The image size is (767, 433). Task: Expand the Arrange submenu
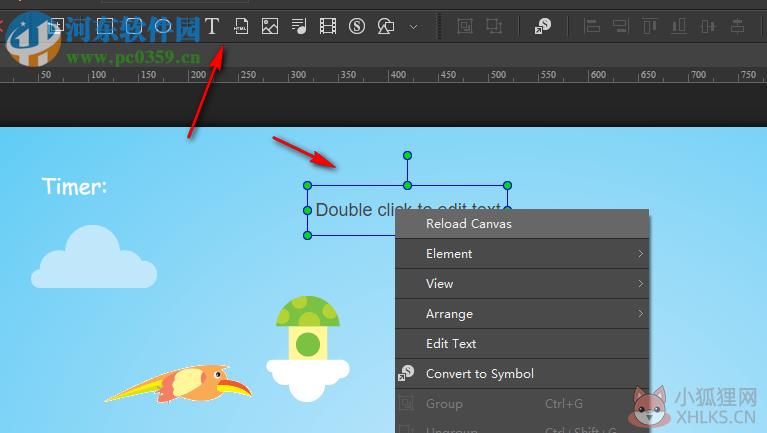pos(522,314)
